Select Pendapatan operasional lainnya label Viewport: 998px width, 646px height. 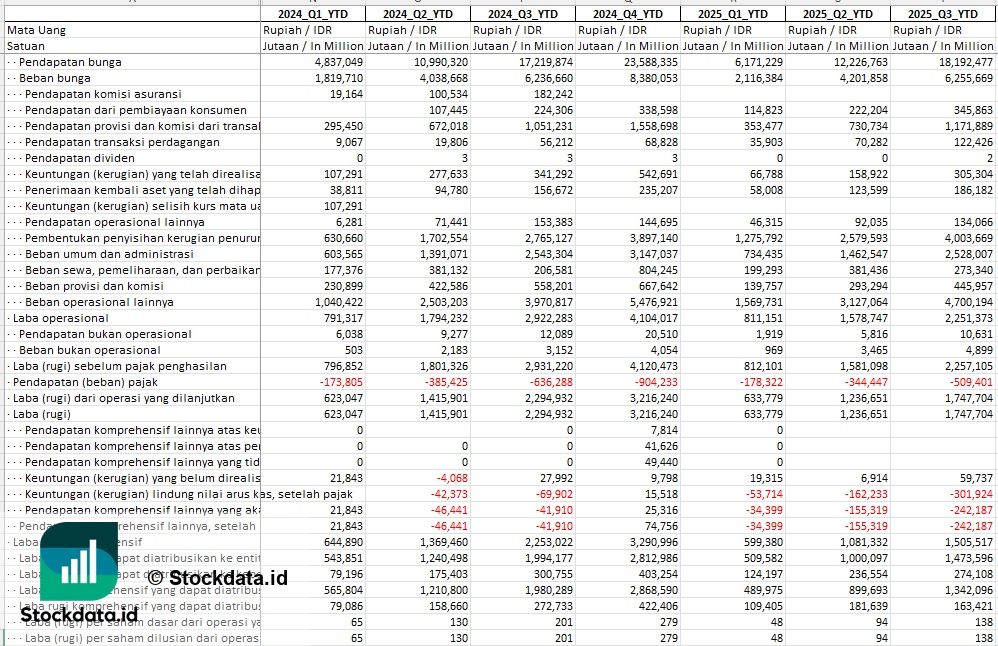pos(115,222)
